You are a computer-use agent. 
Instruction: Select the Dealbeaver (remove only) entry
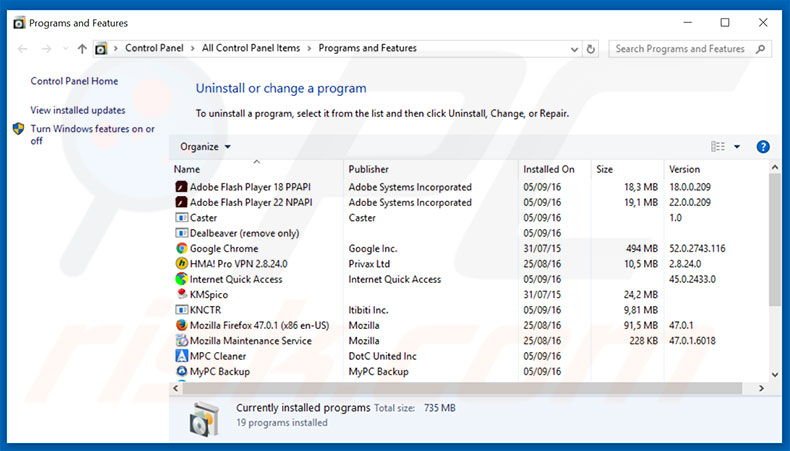pyautogui.click(x=244, y=233)
